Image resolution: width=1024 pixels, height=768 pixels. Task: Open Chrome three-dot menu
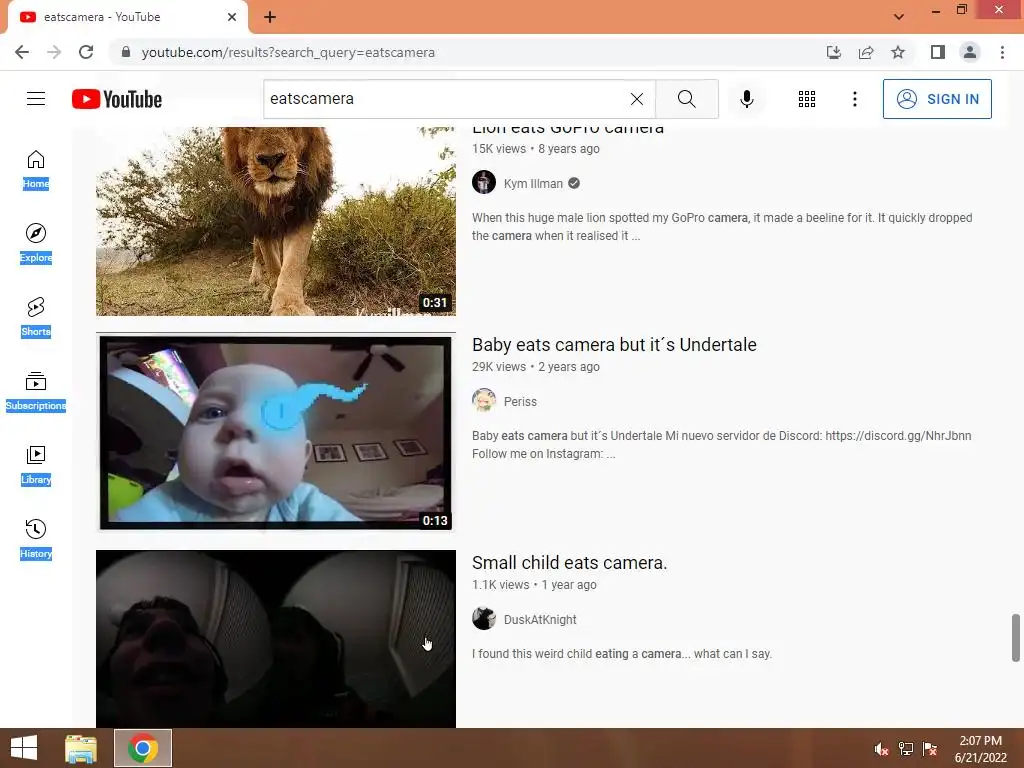1002,52
